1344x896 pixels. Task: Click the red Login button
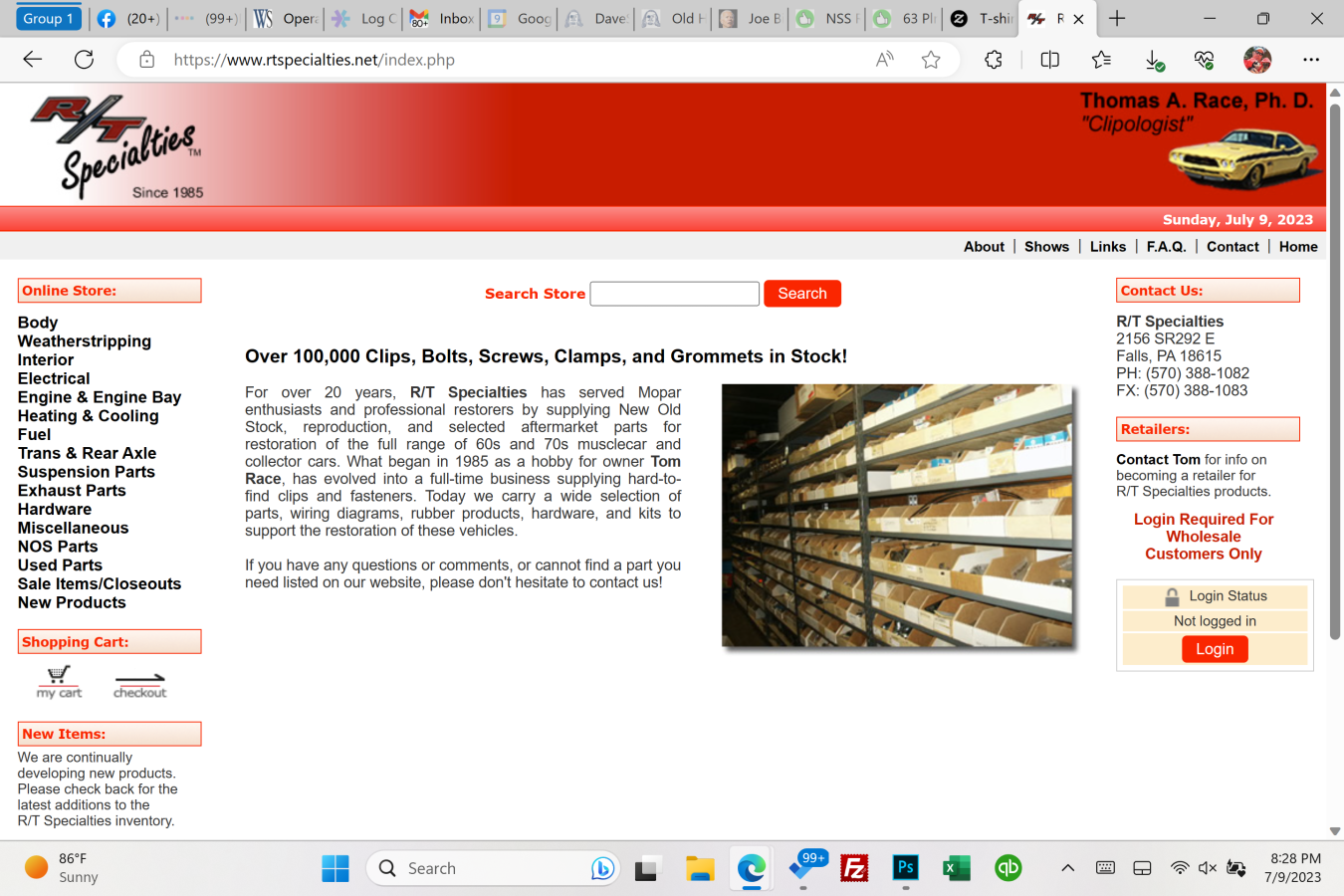pyautogui.click(x=1215, y=649)
